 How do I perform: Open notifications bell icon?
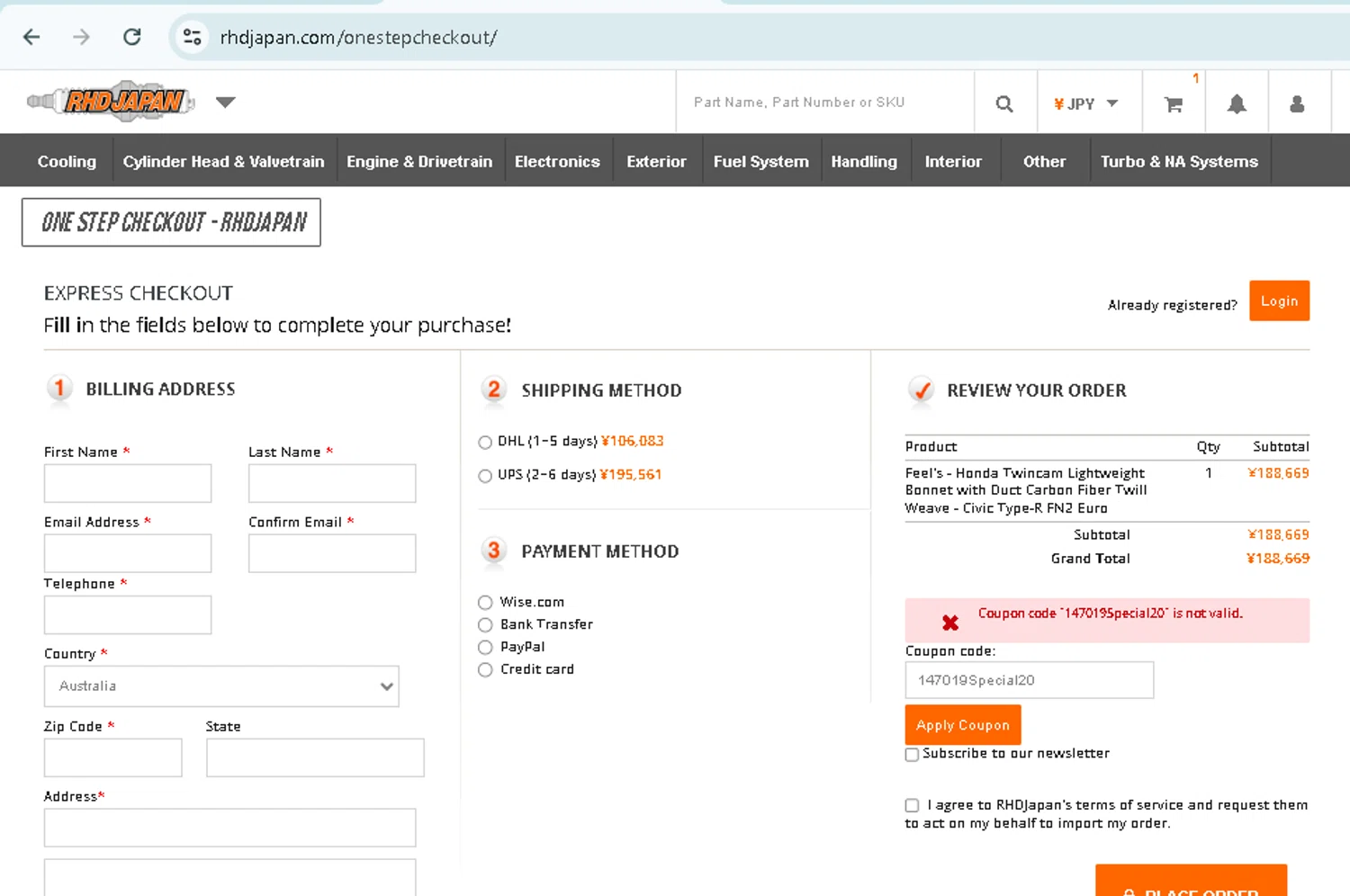[1237, 104]
